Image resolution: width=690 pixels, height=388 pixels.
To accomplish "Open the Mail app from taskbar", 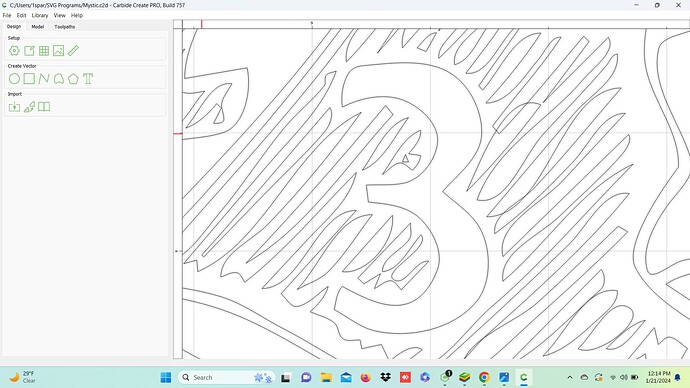I will pos(346,377).
